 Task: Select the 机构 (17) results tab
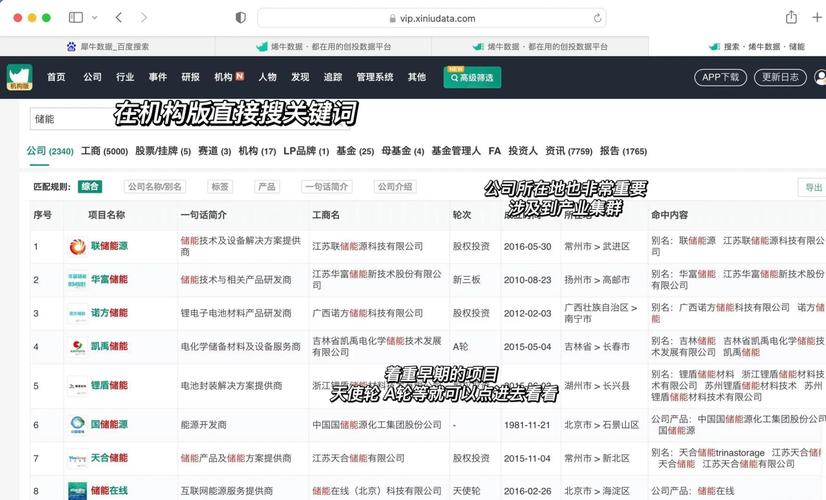[257, 151]
